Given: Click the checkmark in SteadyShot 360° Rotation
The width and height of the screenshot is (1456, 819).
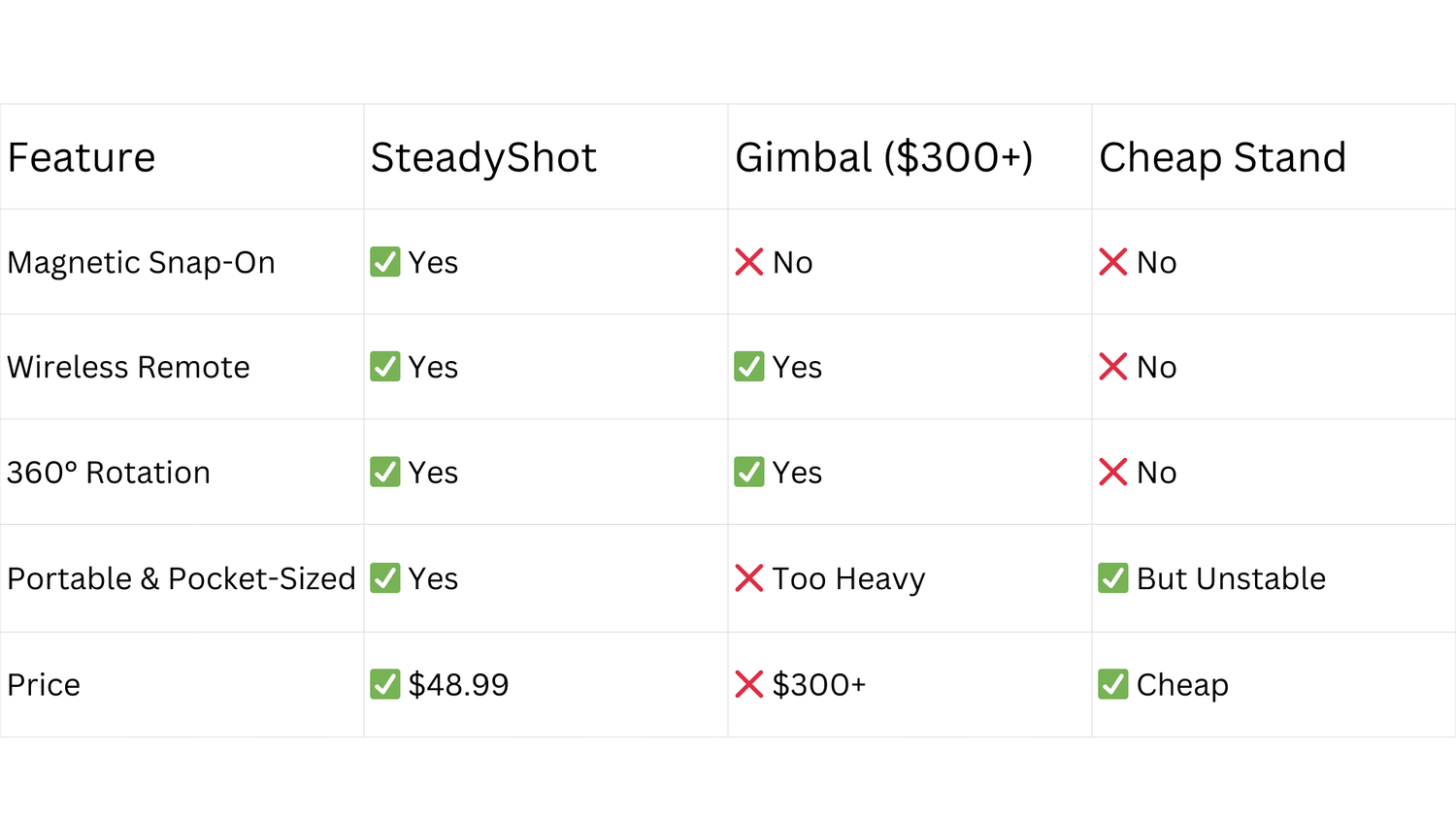Looking at the screenshot, I should [x=385, y=473].
